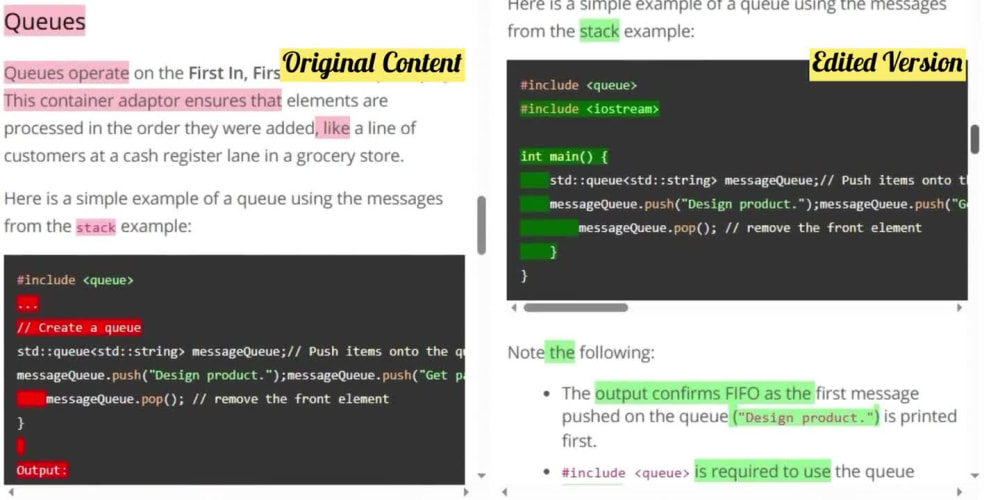1000x500 pixels.
Task: Click "messageQueue.pop();" line in edited pane
Action: 721,228
